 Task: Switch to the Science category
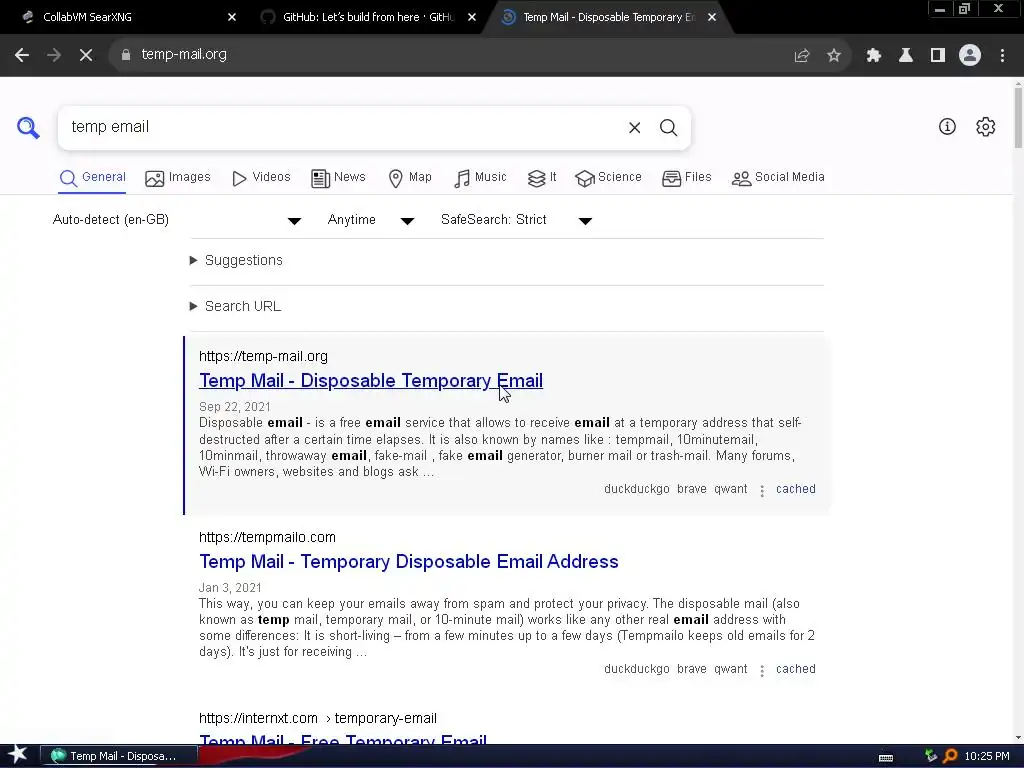[x=608, y=178]
